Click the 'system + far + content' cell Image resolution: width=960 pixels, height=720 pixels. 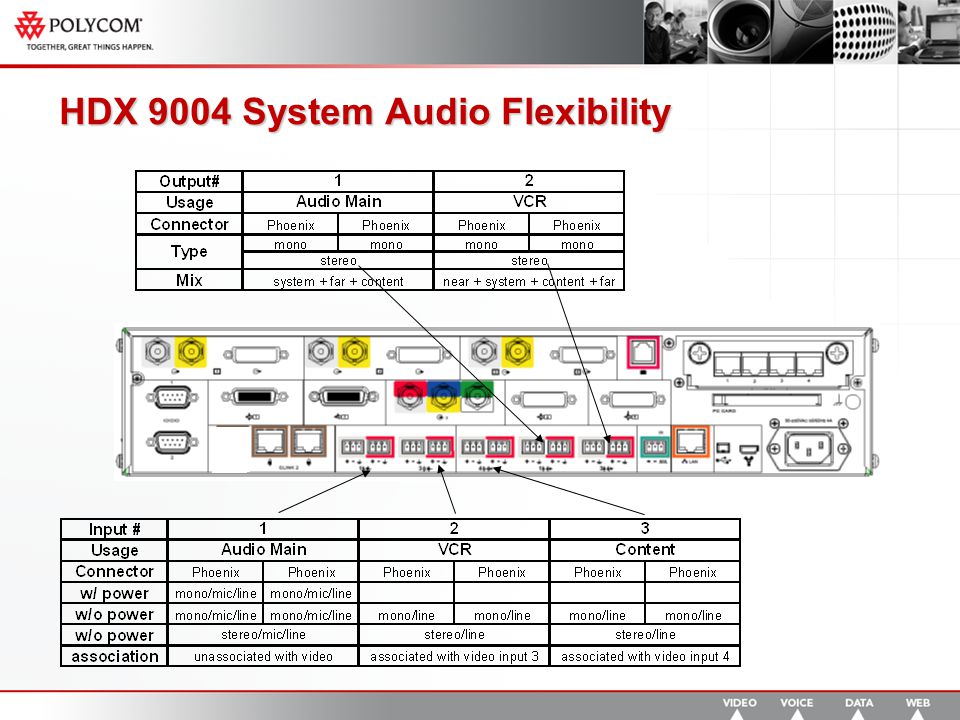[338, 281]
